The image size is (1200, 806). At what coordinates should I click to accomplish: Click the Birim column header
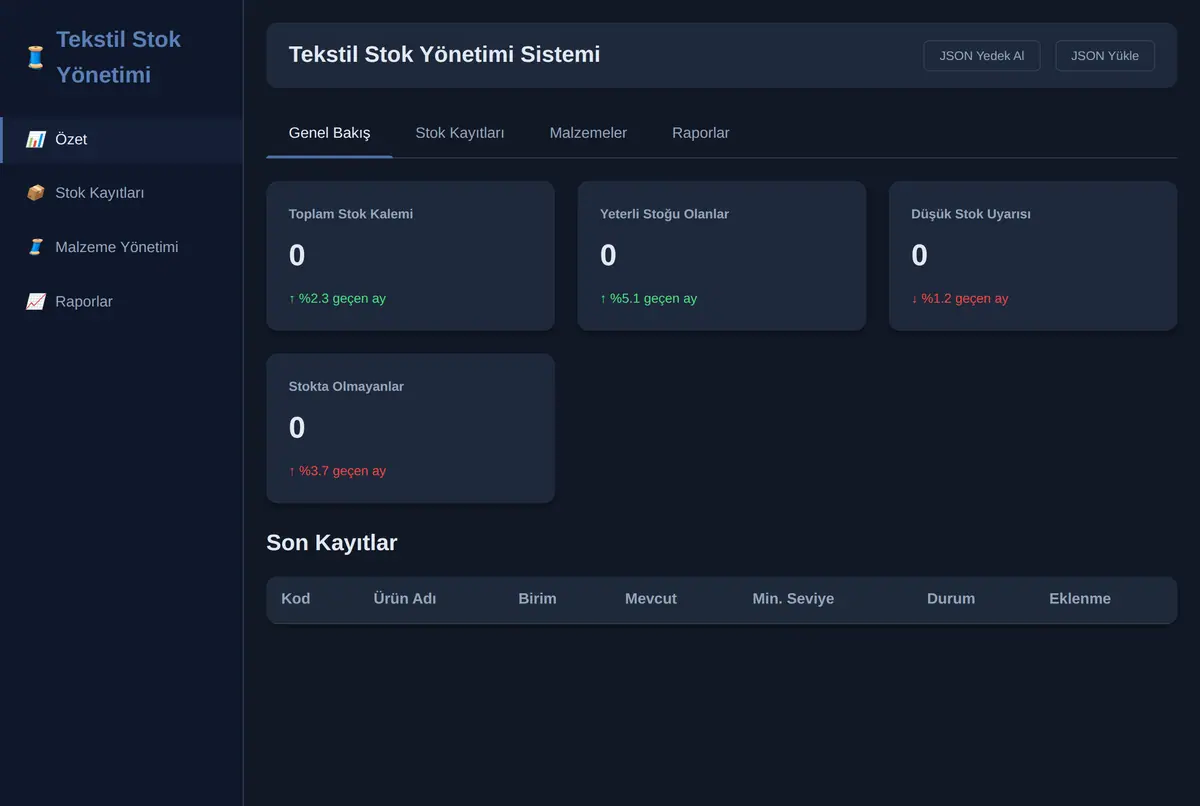(x=537, y=599)
